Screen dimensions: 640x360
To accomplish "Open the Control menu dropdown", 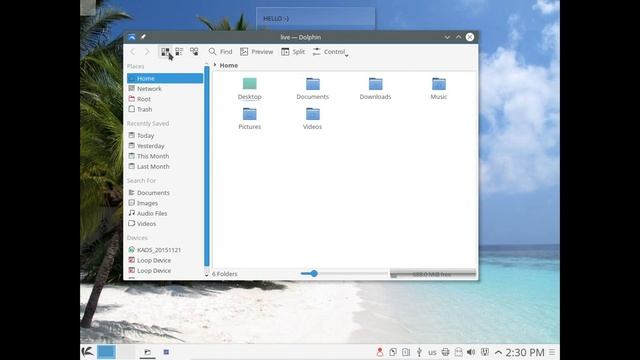I will (330, 52).
